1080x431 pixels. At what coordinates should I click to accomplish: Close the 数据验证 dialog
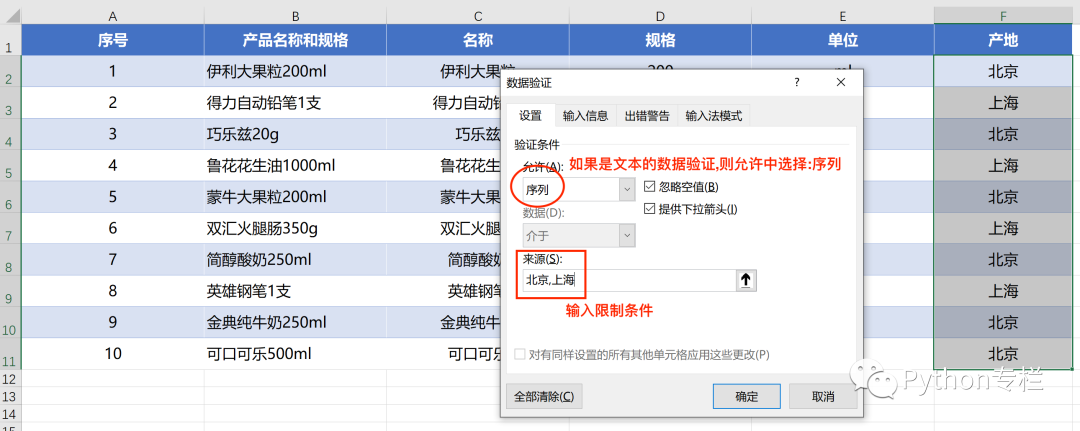pyautogui.click(x=840, y=83)
